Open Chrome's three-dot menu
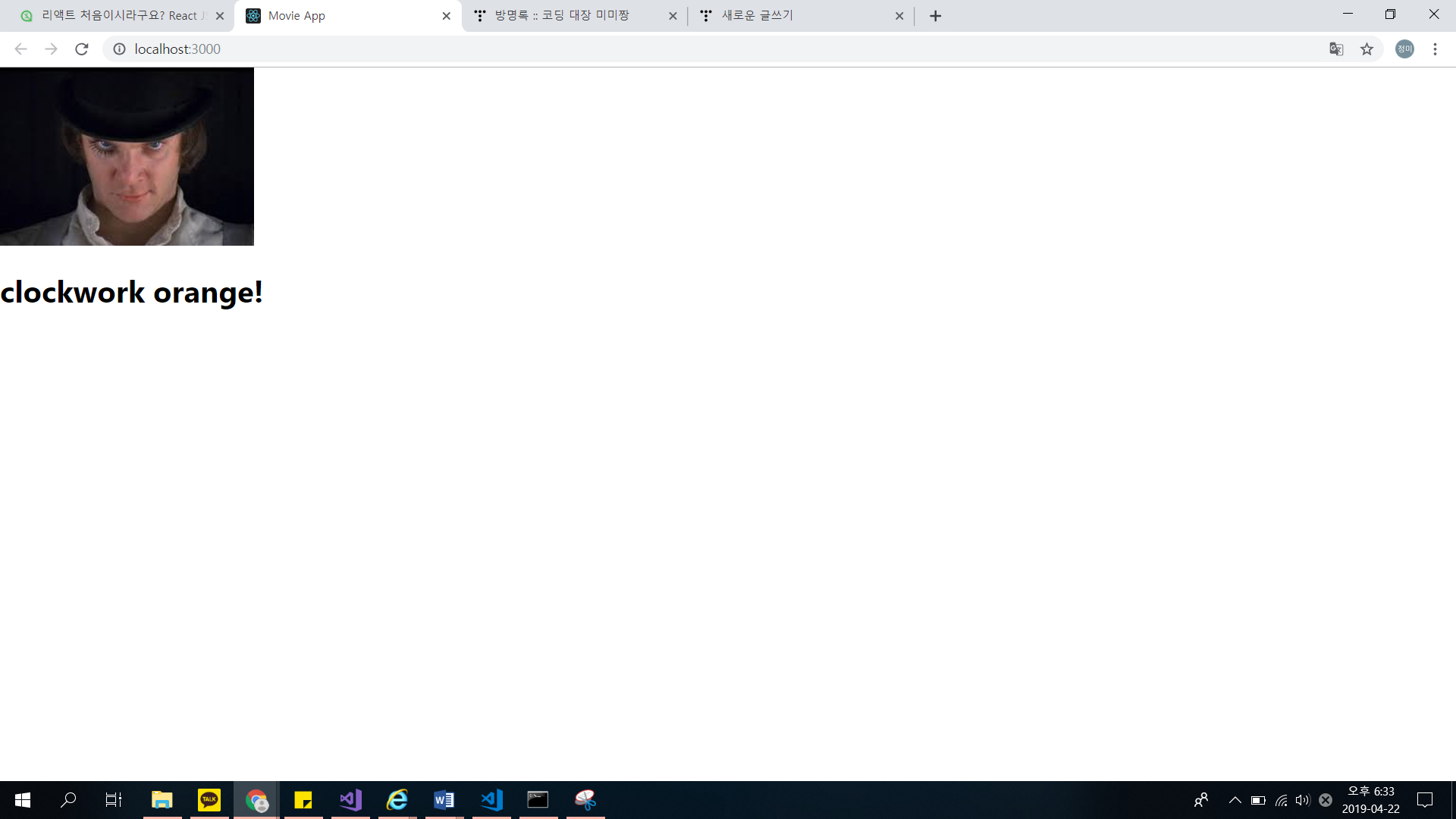The height and width of the screenshot is (819, 1456). 1435,49
